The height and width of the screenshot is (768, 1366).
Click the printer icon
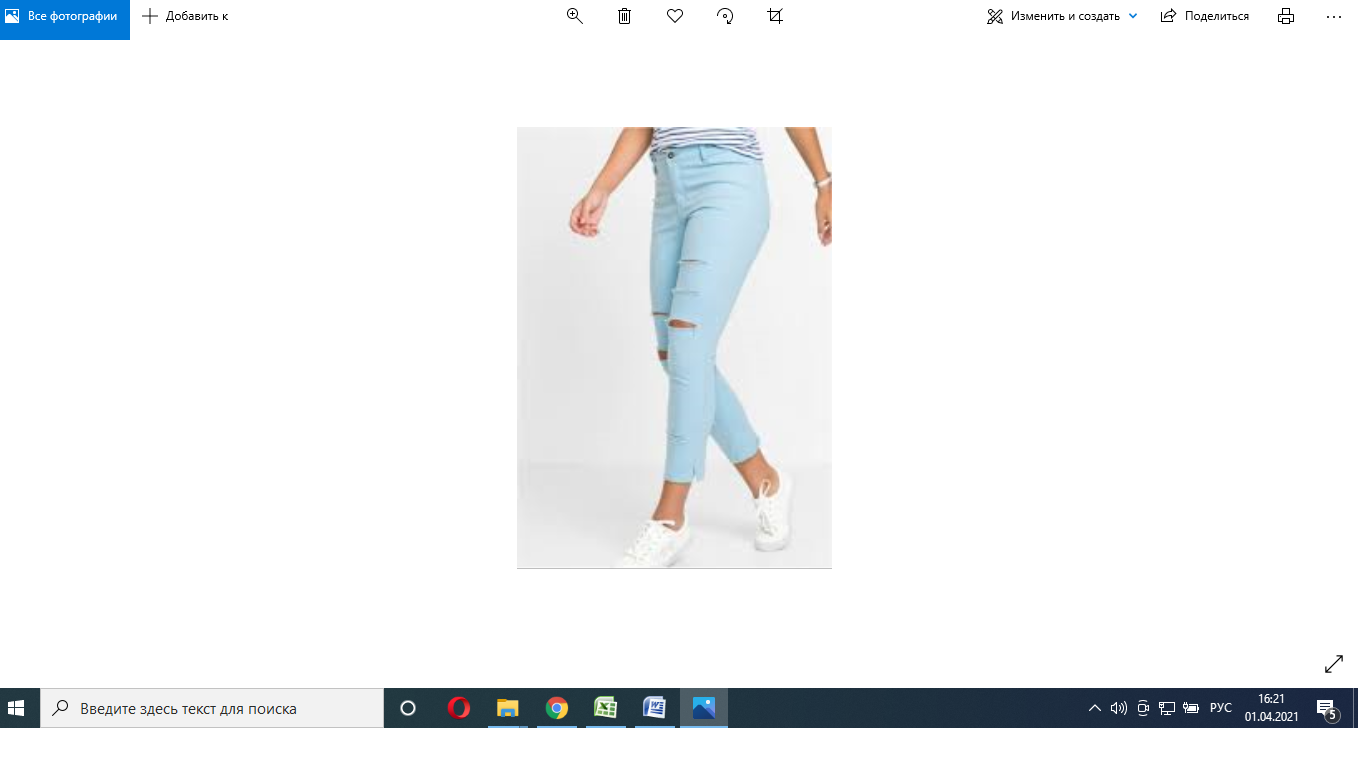tap(1286, 16)
